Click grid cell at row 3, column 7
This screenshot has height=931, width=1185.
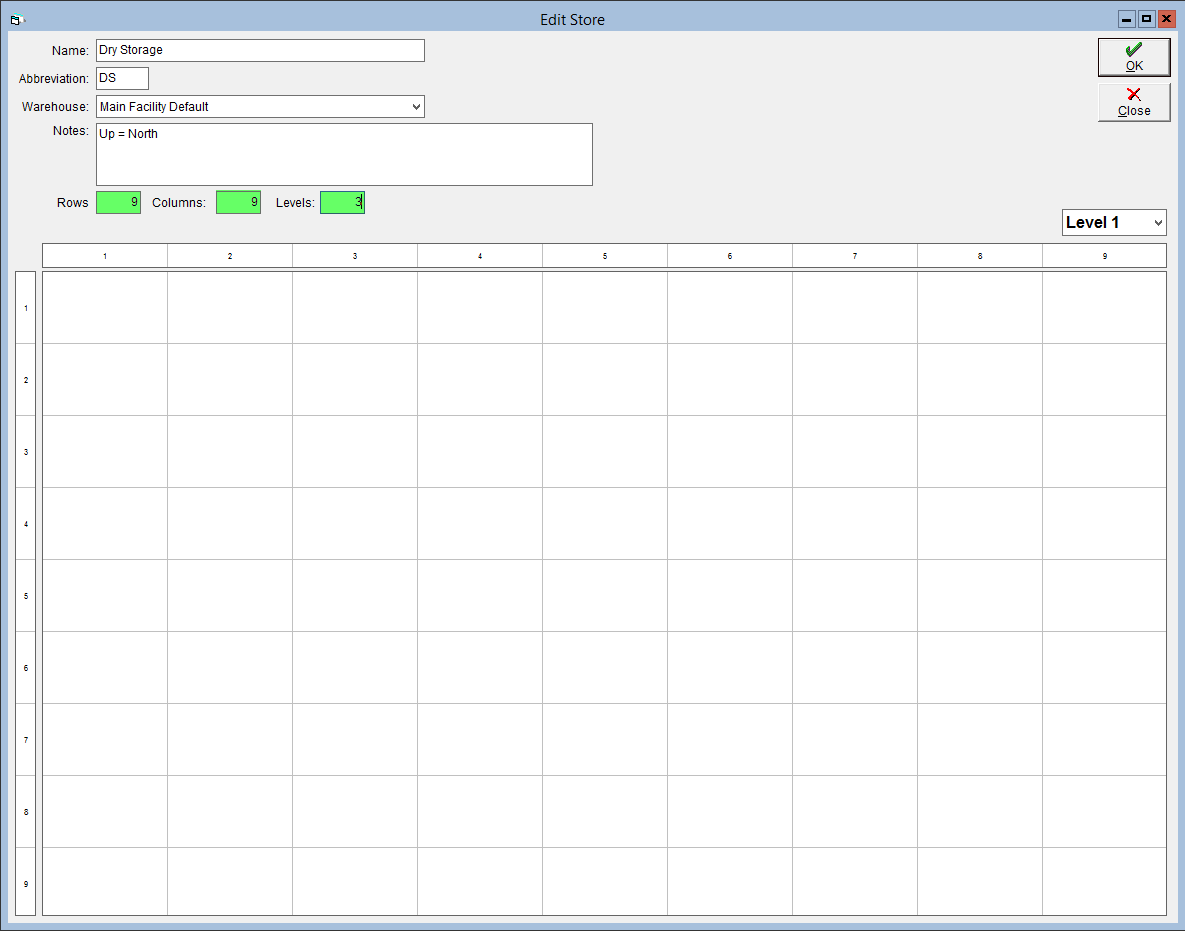[x=855, y=451]
